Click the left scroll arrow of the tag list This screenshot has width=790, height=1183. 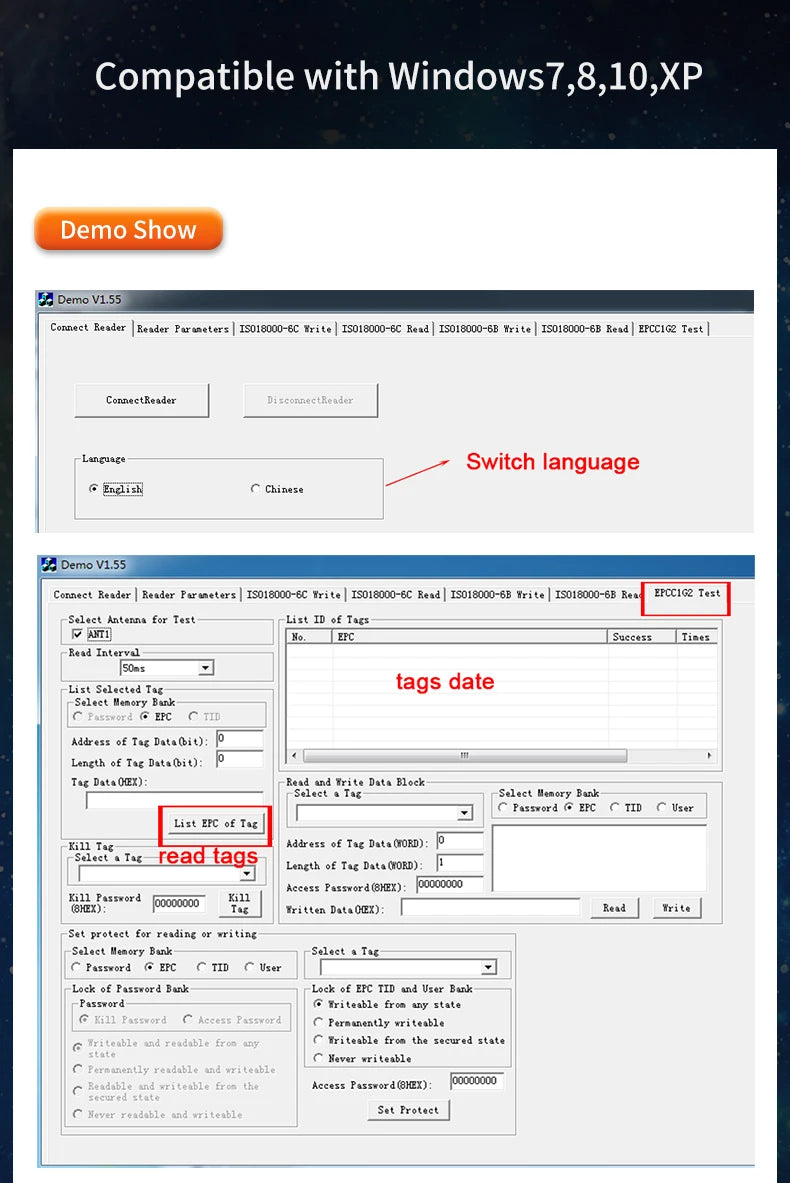pyautogui.click(x=294, y=756)
